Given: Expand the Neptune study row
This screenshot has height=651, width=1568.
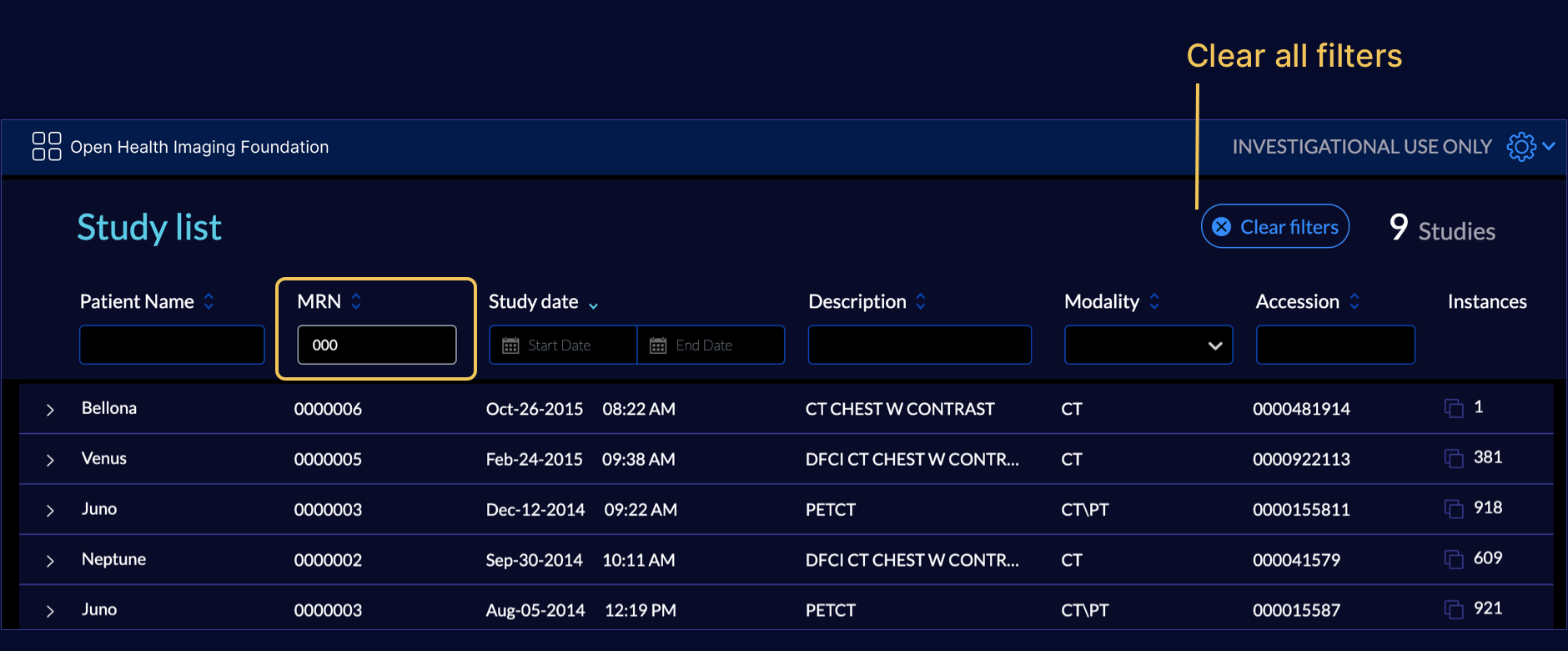Looking at the screenshot, I should pyautogui.click(x=50, y=561).
